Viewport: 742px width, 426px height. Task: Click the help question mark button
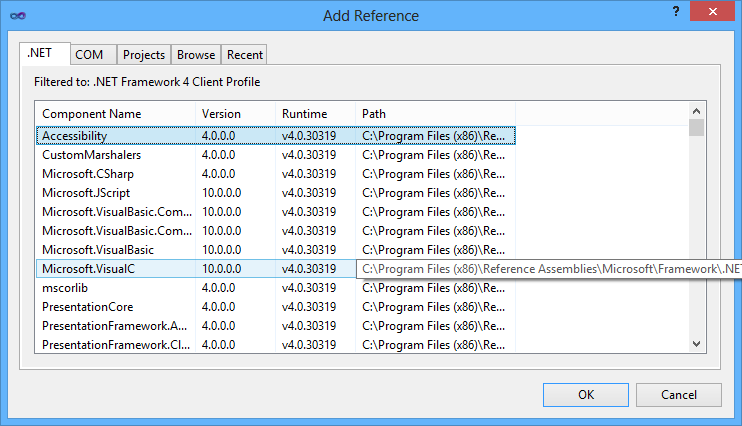(676, 11)
